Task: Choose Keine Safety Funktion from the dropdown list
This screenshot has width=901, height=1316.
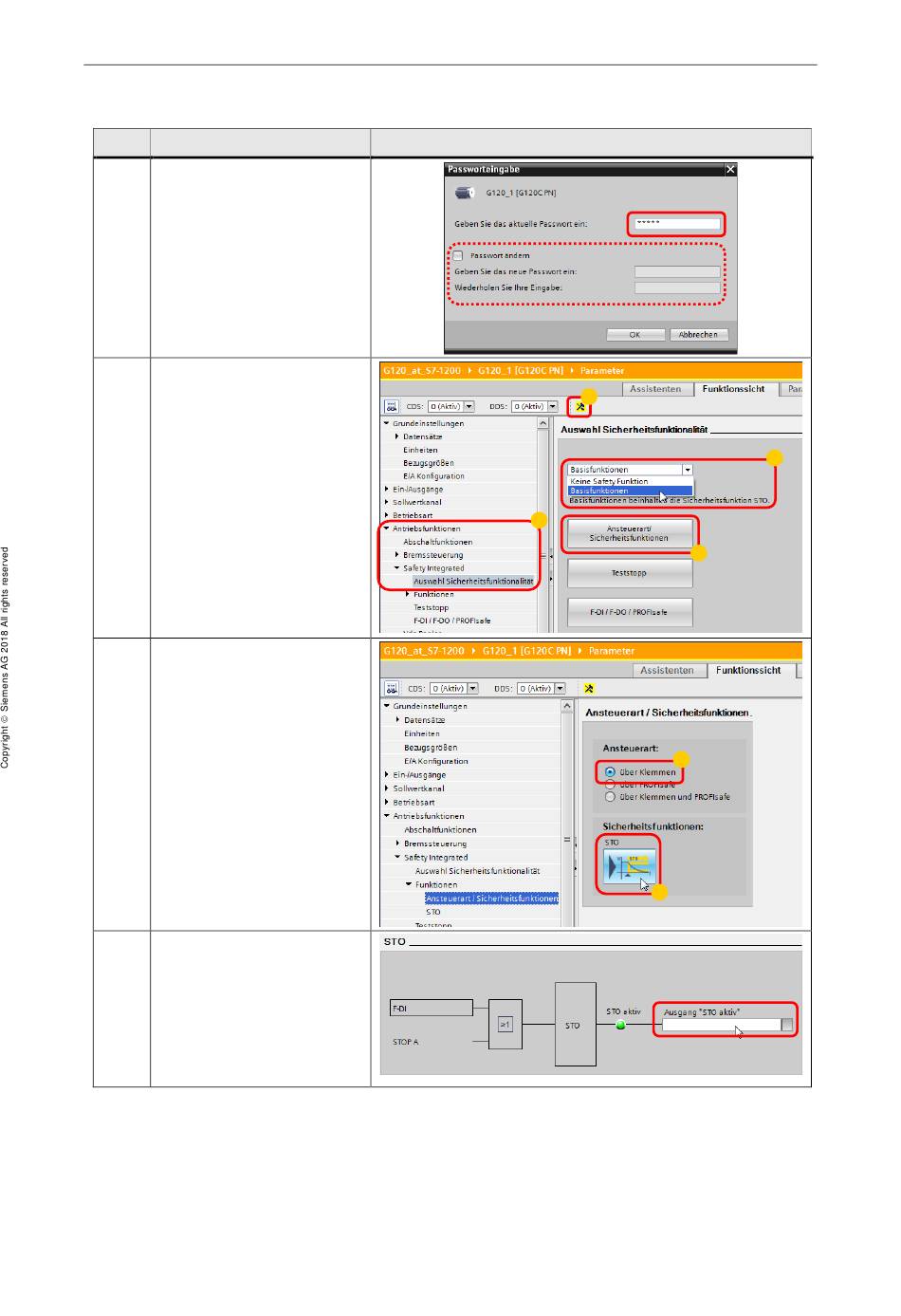Action: point(630,481)
